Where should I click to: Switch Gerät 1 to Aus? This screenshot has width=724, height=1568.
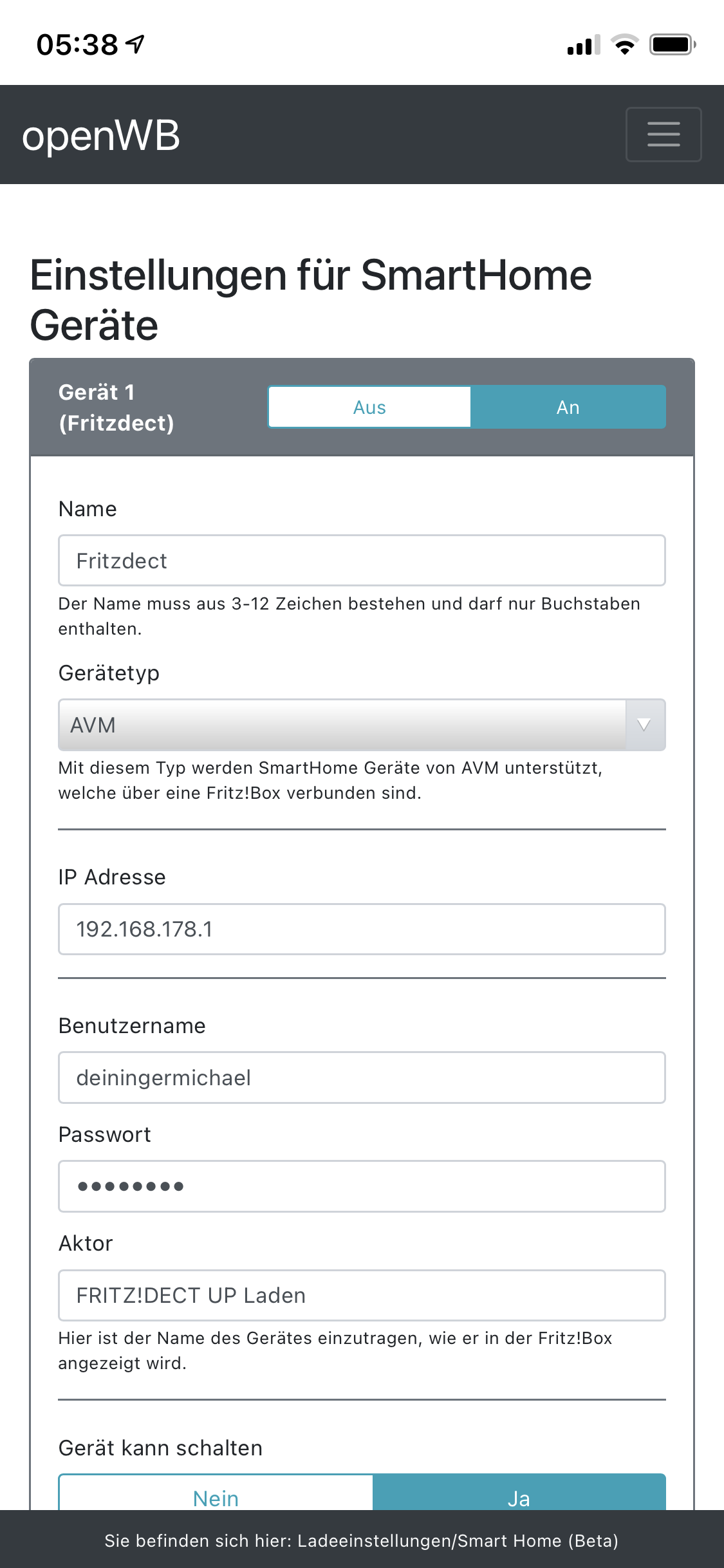click(x=369, y=407)
